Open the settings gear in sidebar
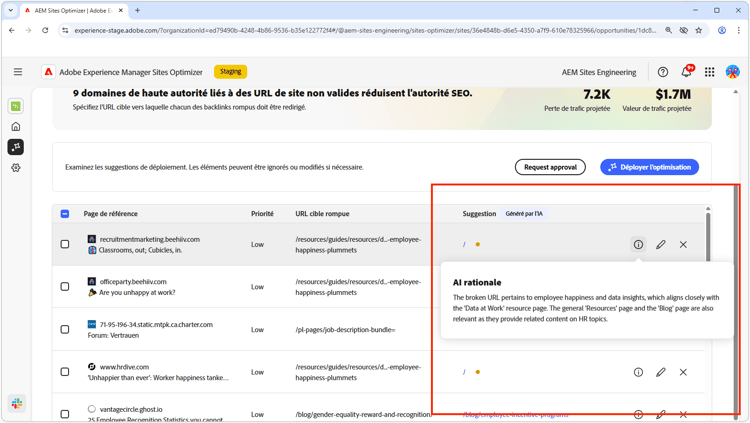This screenshot has width=750, height=423. (x=16, y=168)
